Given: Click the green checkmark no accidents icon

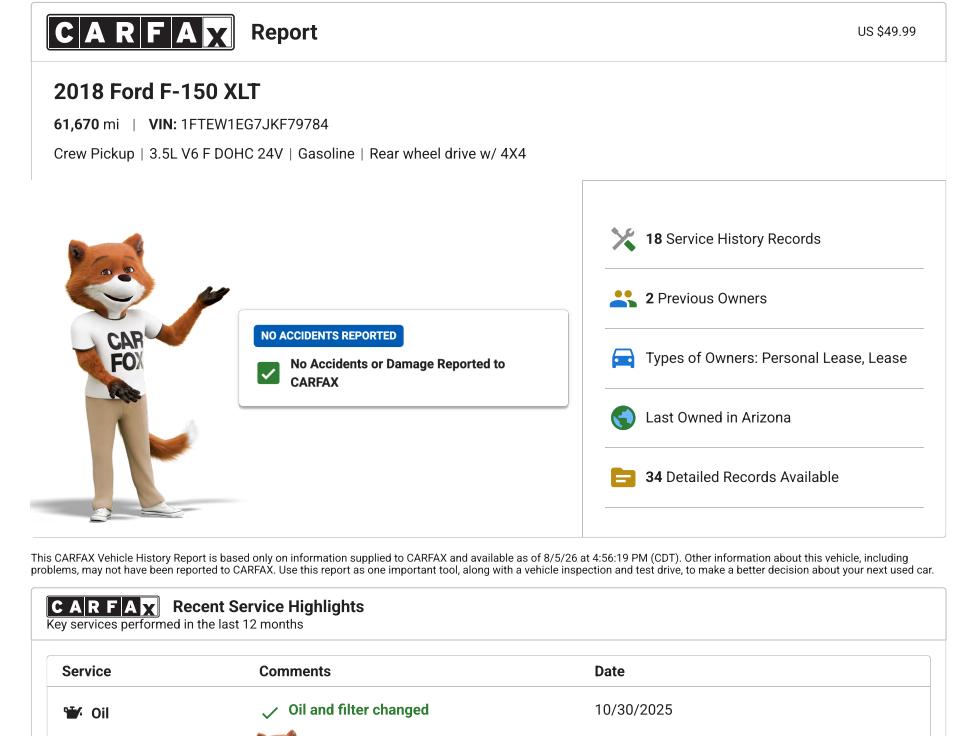Looking at the screenshot, I should pos(268,373).
